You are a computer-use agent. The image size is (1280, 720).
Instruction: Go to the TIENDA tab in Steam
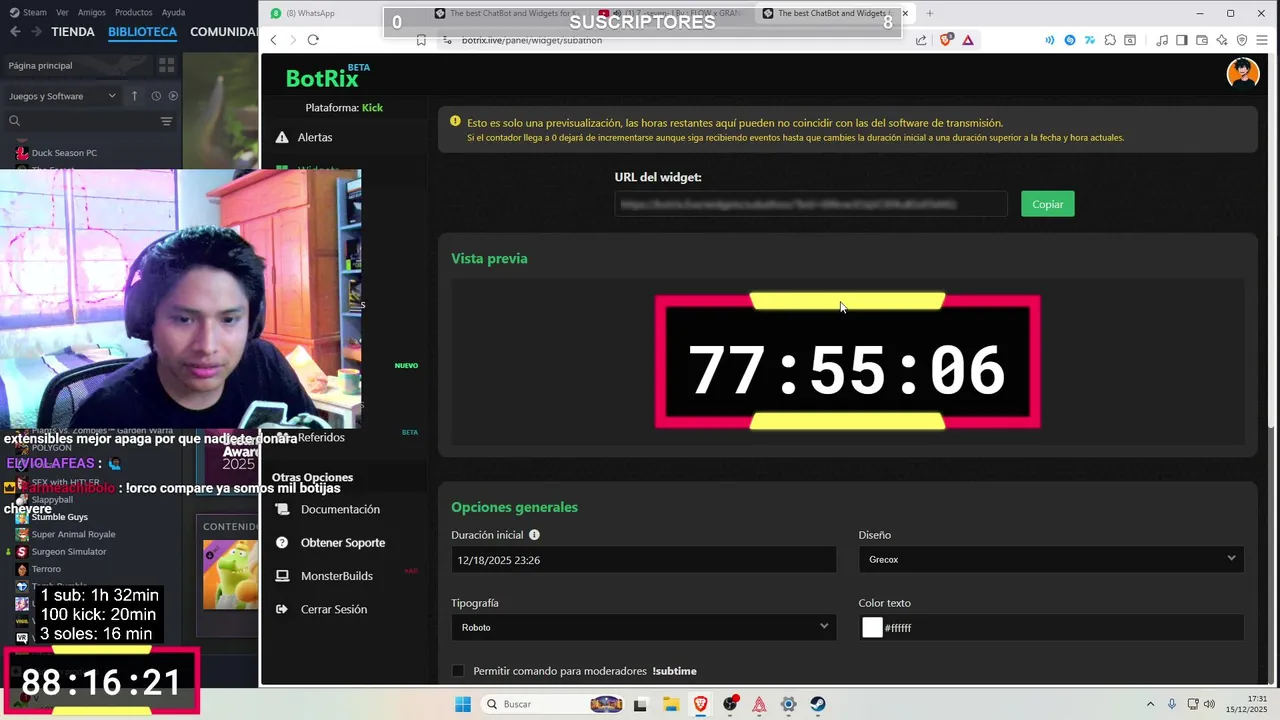tap(73, 32)
